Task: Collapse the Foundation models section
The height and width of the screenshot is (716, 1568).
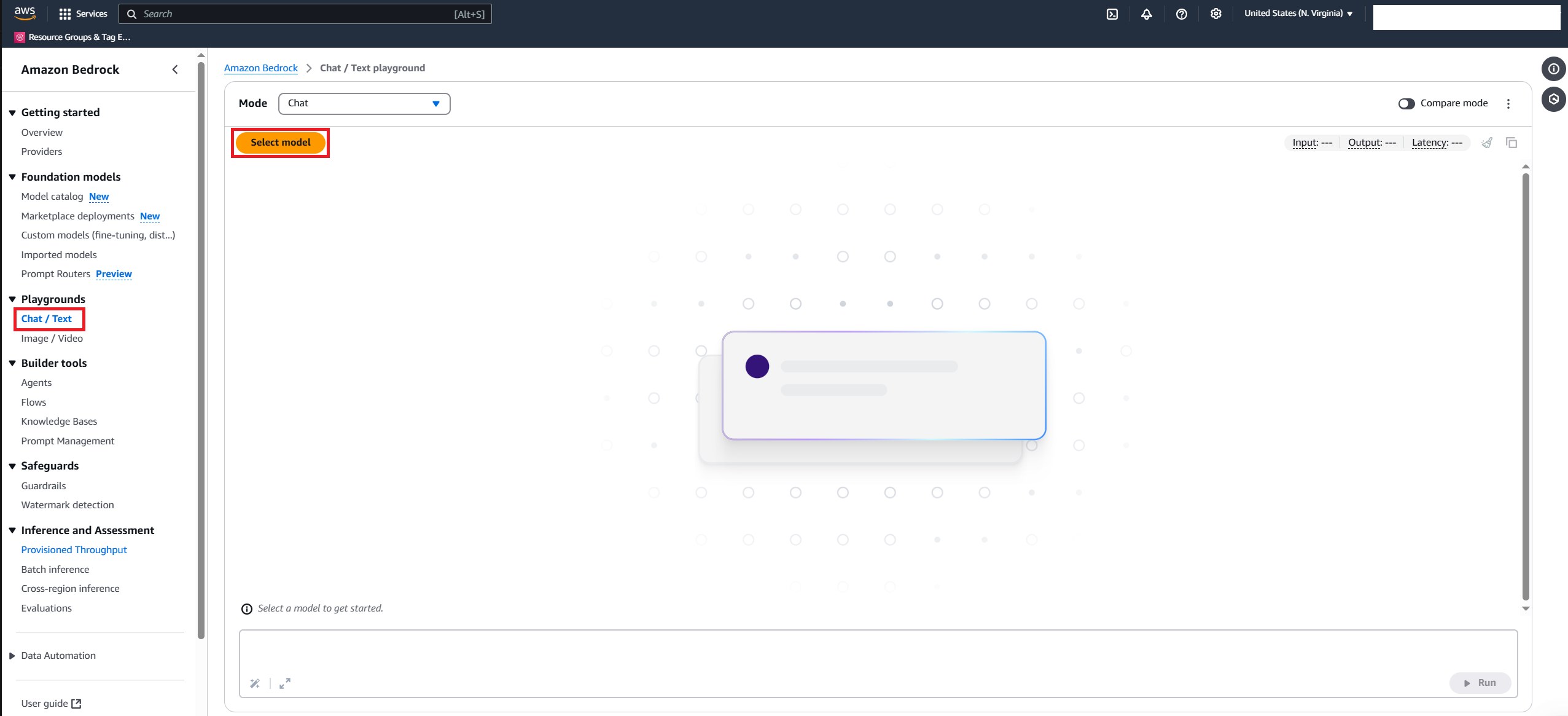Action: 12,177
